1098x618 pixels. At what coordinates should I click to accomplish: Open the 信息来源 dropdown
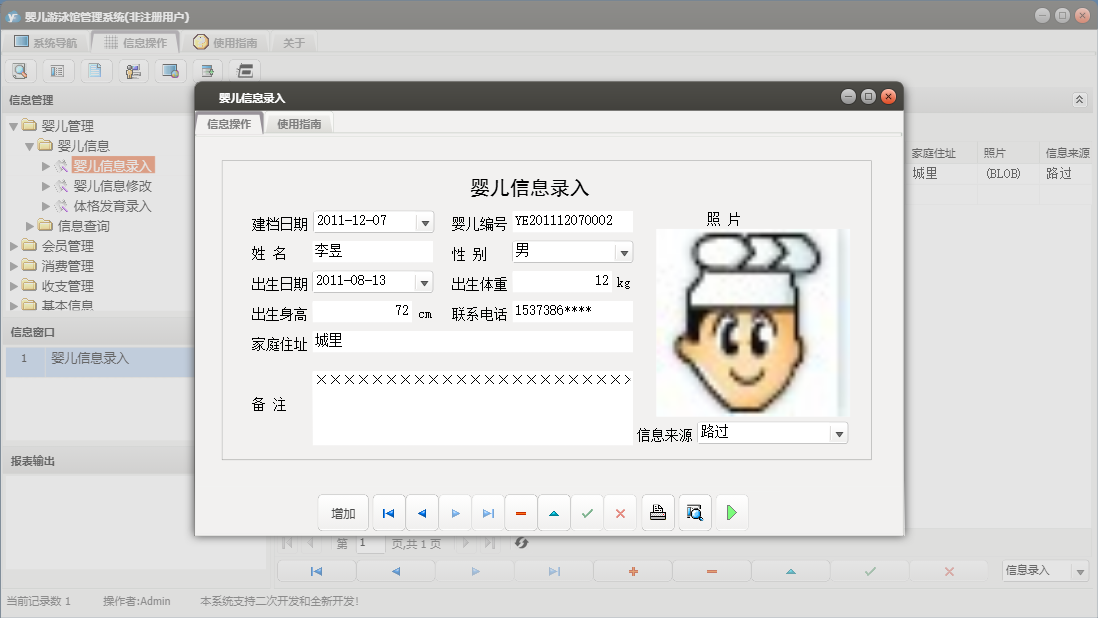[x=840, y=432]
